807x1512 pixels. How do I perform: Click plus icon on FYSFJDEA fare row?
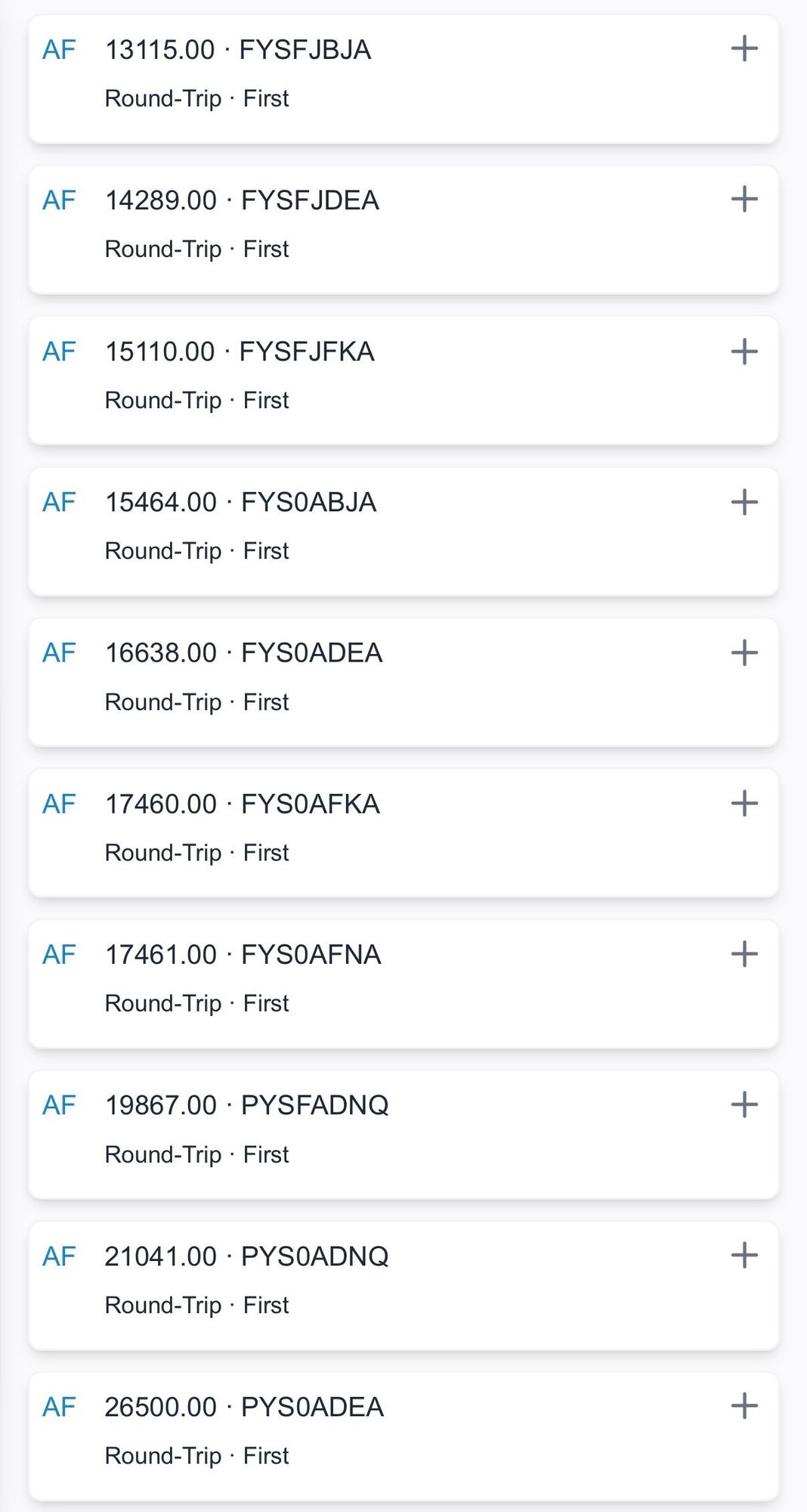pyautogui.click(x=744, y=200)
